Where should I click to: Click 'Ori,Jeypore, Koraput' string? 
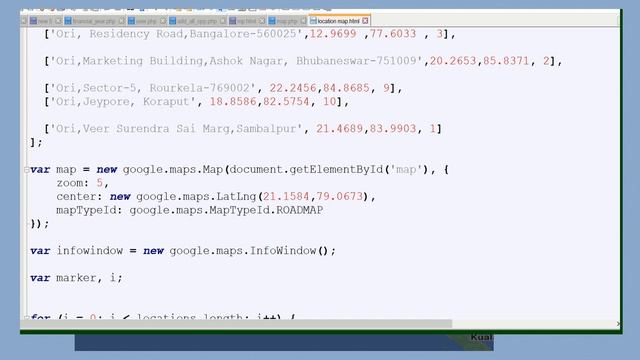122,101
